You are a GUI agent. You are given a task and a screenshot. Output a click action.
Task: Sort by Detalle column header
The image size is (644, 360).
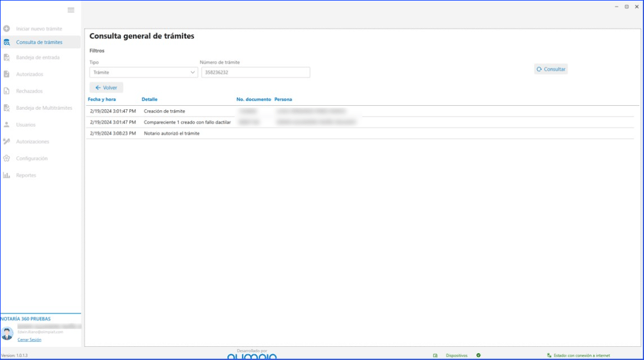click(x=150, y=99)
